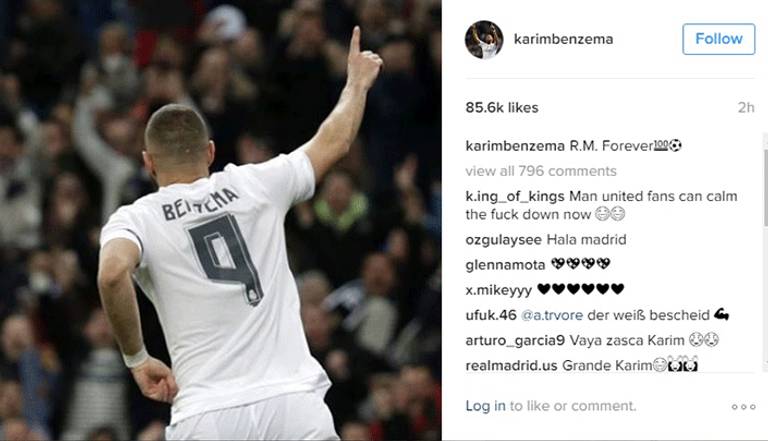Click karimbenzema username in caption

515,146
